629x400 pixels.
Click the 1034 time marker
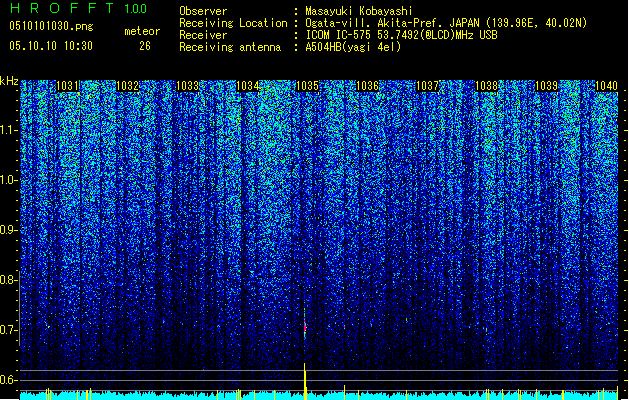(x=248, y=86)
